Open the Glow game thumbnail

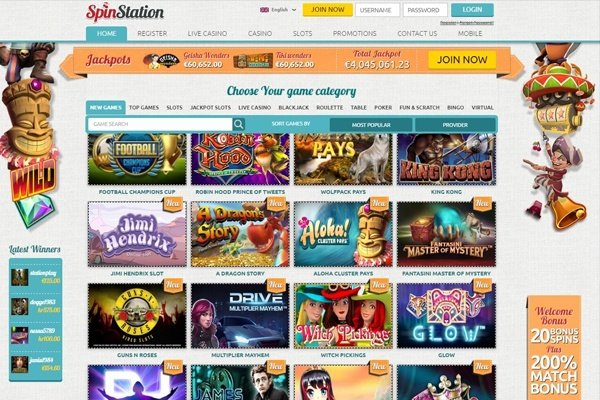click(446, 316)
